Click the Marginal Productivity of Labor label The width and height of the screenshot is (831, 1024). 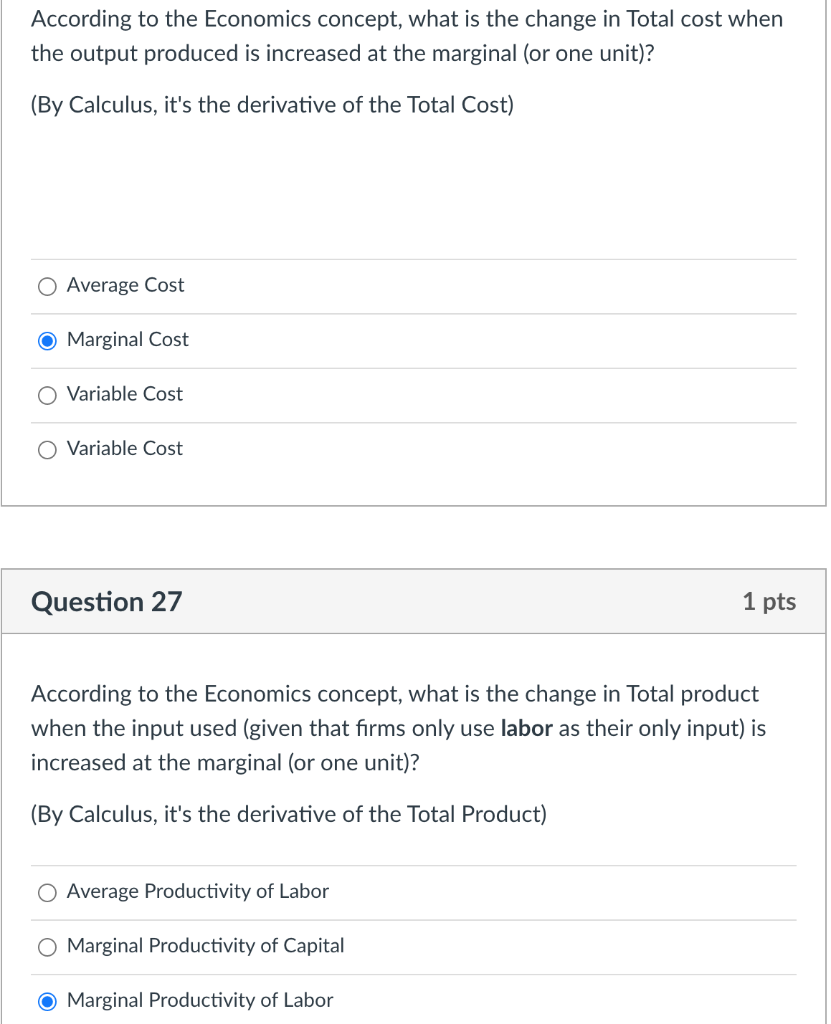pos(200,1000)
